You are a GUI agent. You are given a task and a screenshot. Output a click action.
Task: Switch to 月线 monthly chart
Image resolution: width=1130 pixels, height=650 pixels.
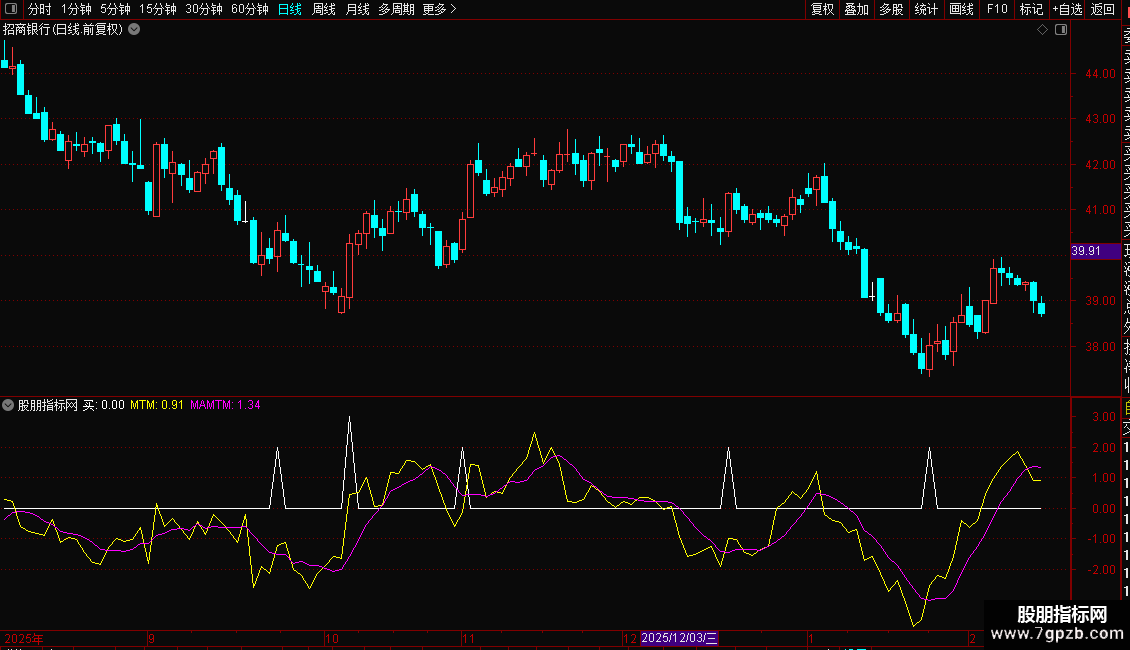(357, 9)
